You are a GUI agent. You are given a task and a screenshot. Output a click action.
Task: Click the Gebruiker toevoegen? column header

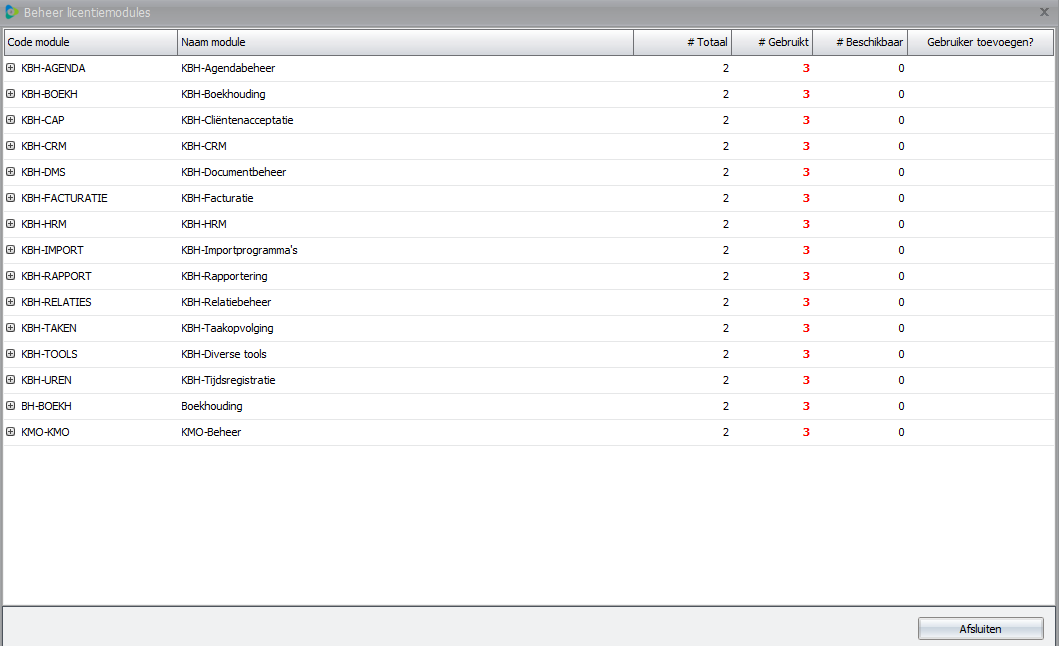(x=980, y=42)
